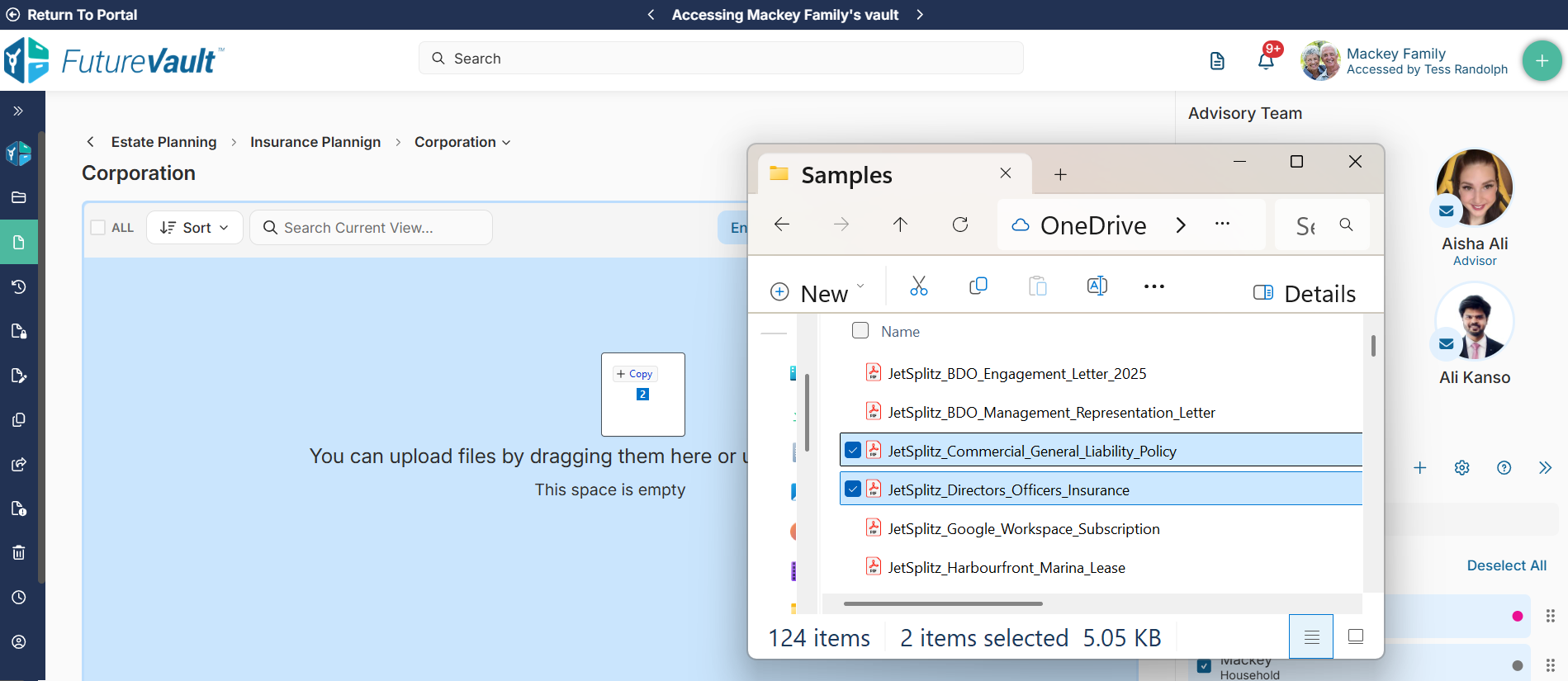Expand the left sidebar with double chevron
The height and width of the screenshot is (681, 1568).
pyautogui.click(x=18, y=111)
